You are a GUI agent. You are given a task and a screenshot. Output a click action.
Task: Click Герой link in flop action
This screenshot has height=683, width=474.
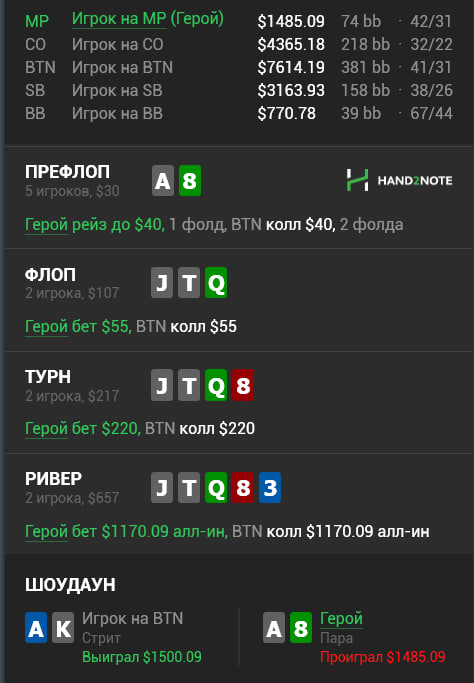(x=46, y=327)
